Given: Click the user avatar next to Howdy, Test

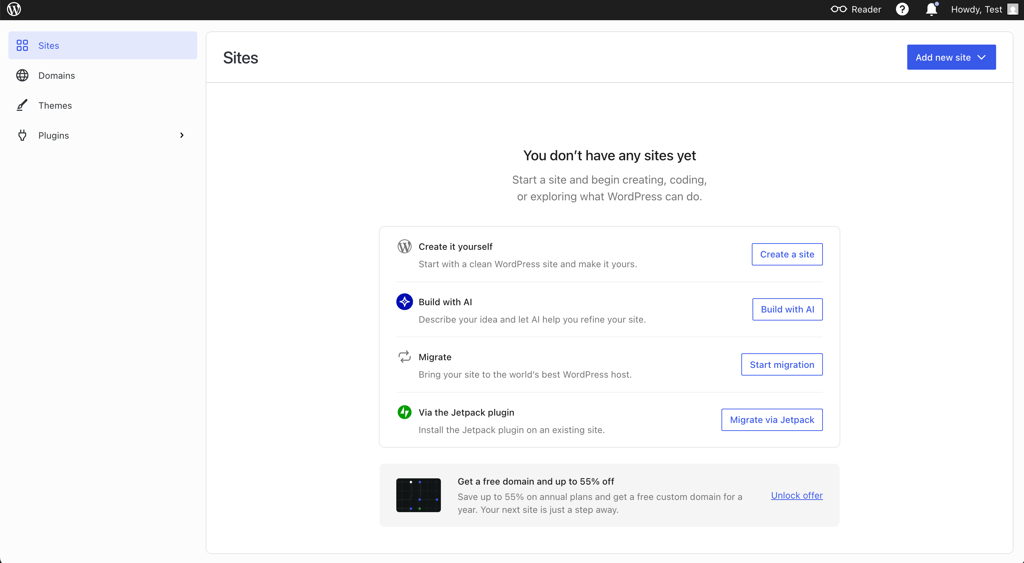Looking at the screenshot, I should (x=1012, y=9).
